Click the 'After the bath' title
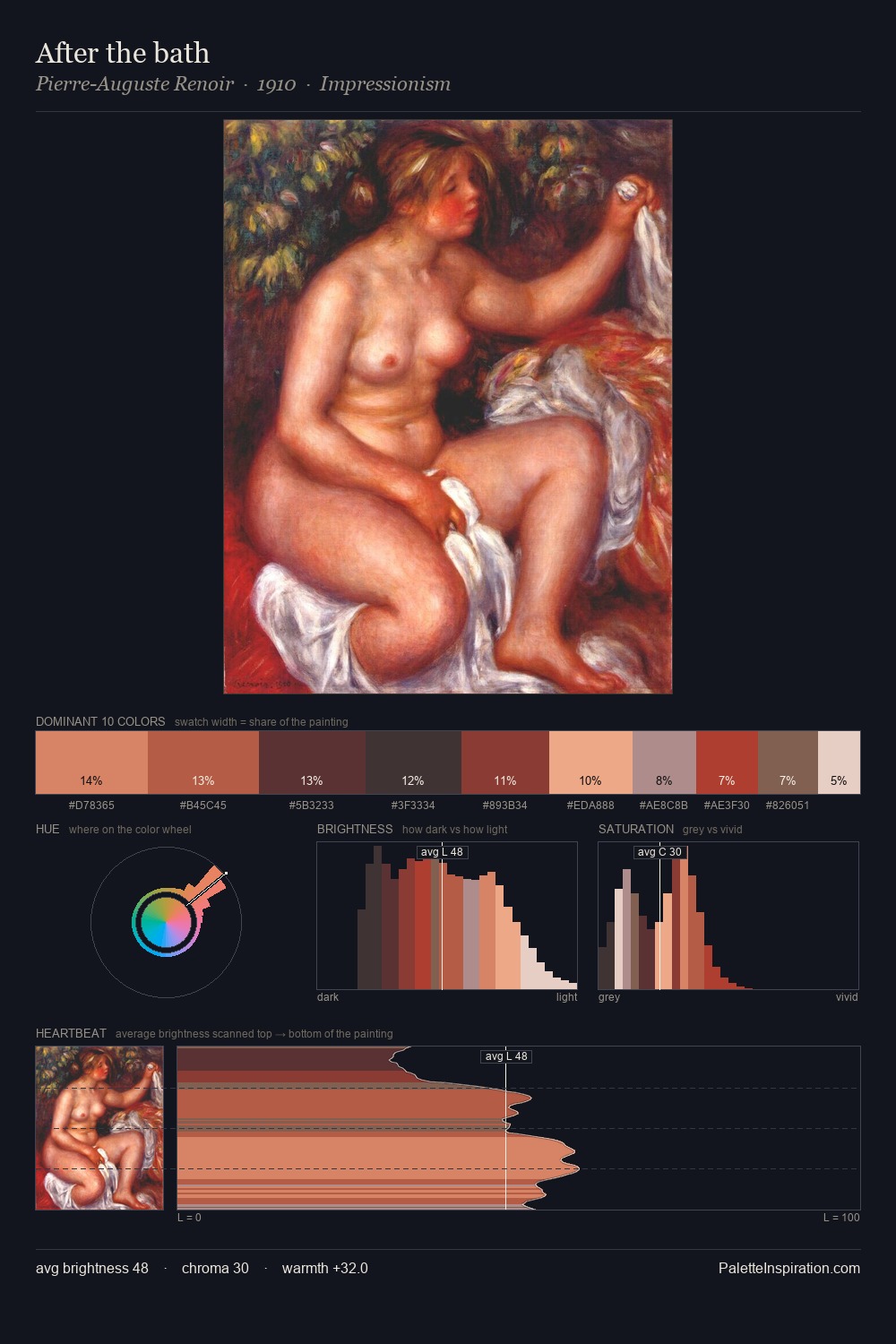896x1344 pixels. pyautogui.click(x=123, y=53)
